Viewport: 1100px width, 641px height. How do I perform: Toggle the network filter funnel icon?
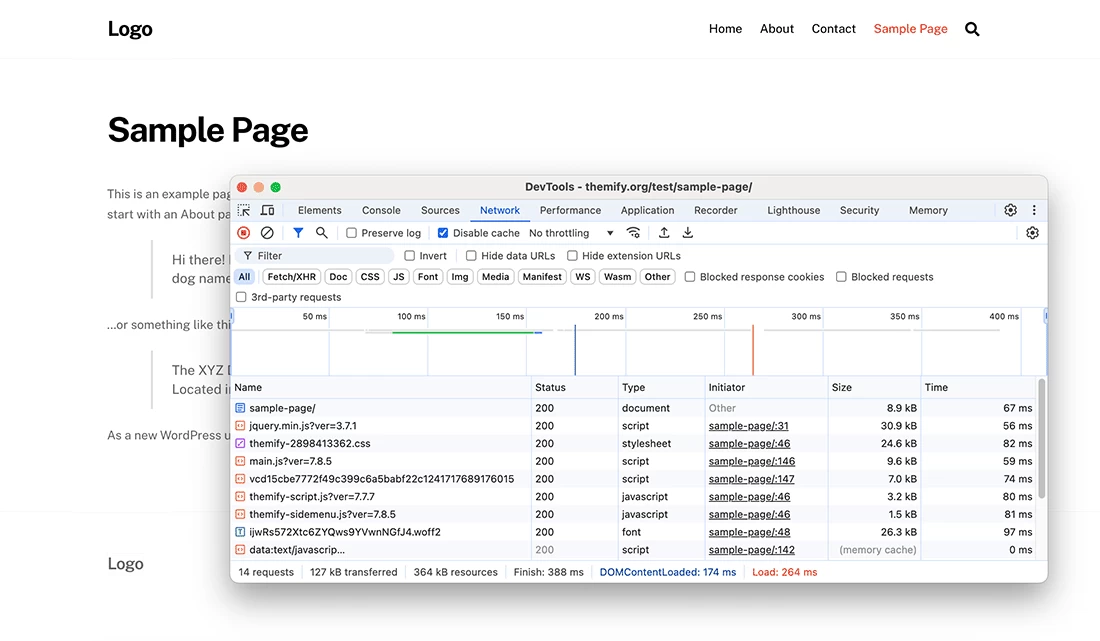coord(298,233)
